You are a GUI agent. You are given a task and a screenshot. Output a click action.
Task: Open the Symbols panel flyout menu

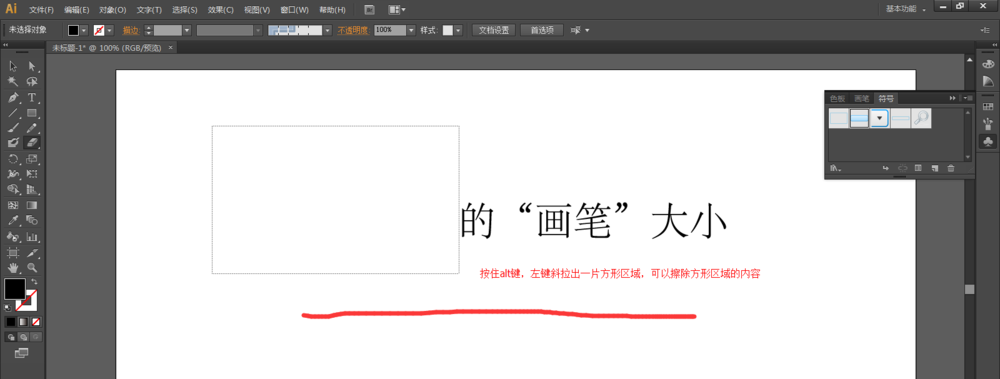[968, 98]
